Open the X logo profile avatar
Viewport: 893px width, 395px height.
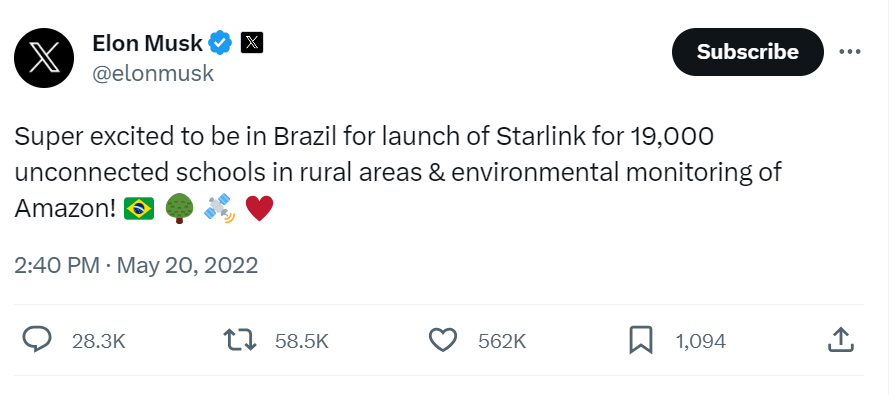coord(44,58)
